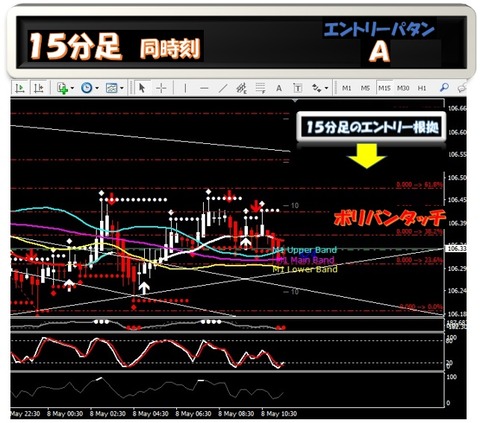The width and height of the screenshot is (480, 423).
Task: Expand the Arrows dropdown arrow
Action: 326,88
